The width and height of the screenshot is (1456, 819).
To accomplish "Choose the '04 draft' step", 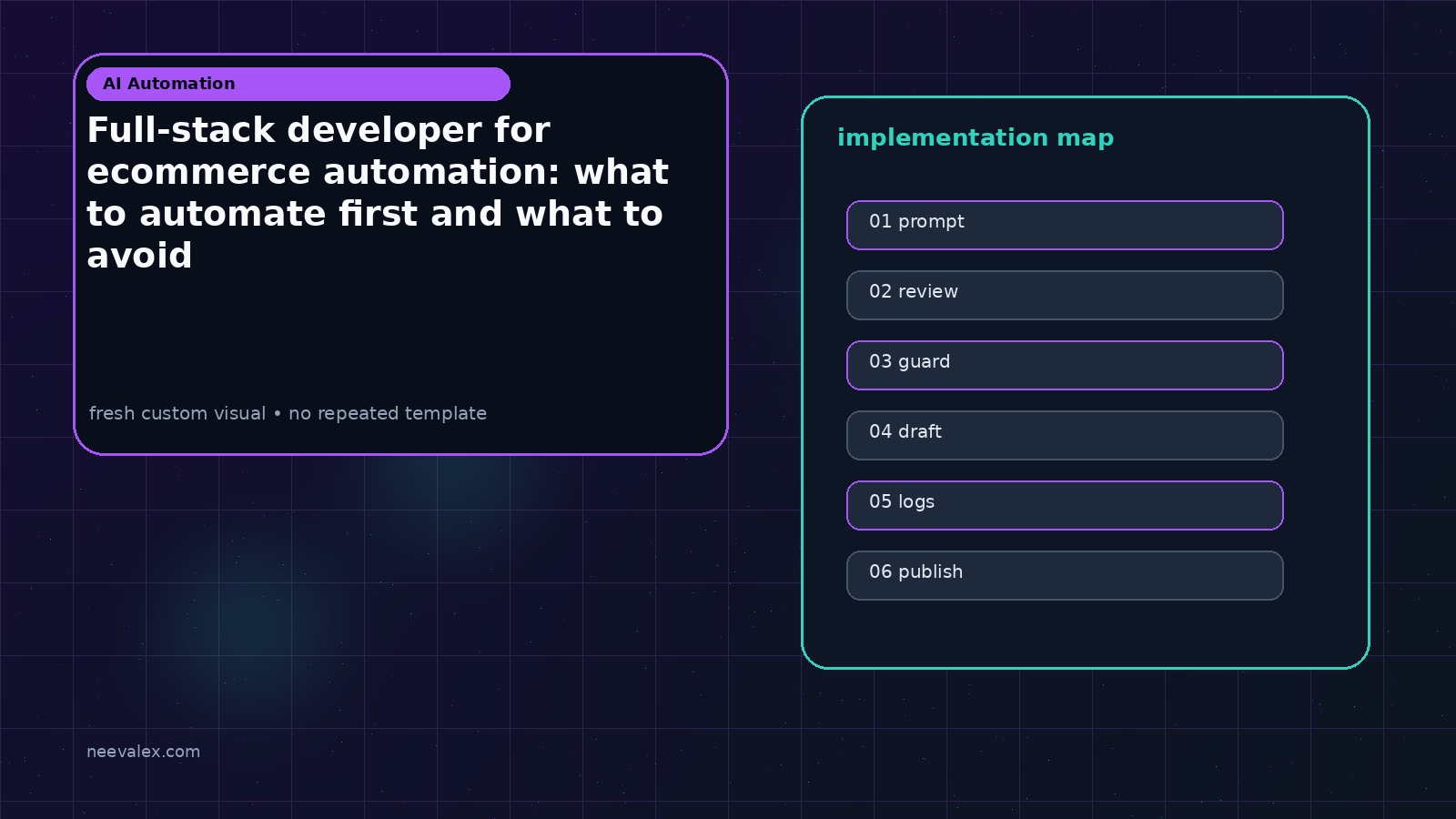I will click(x=1065, y=435).
